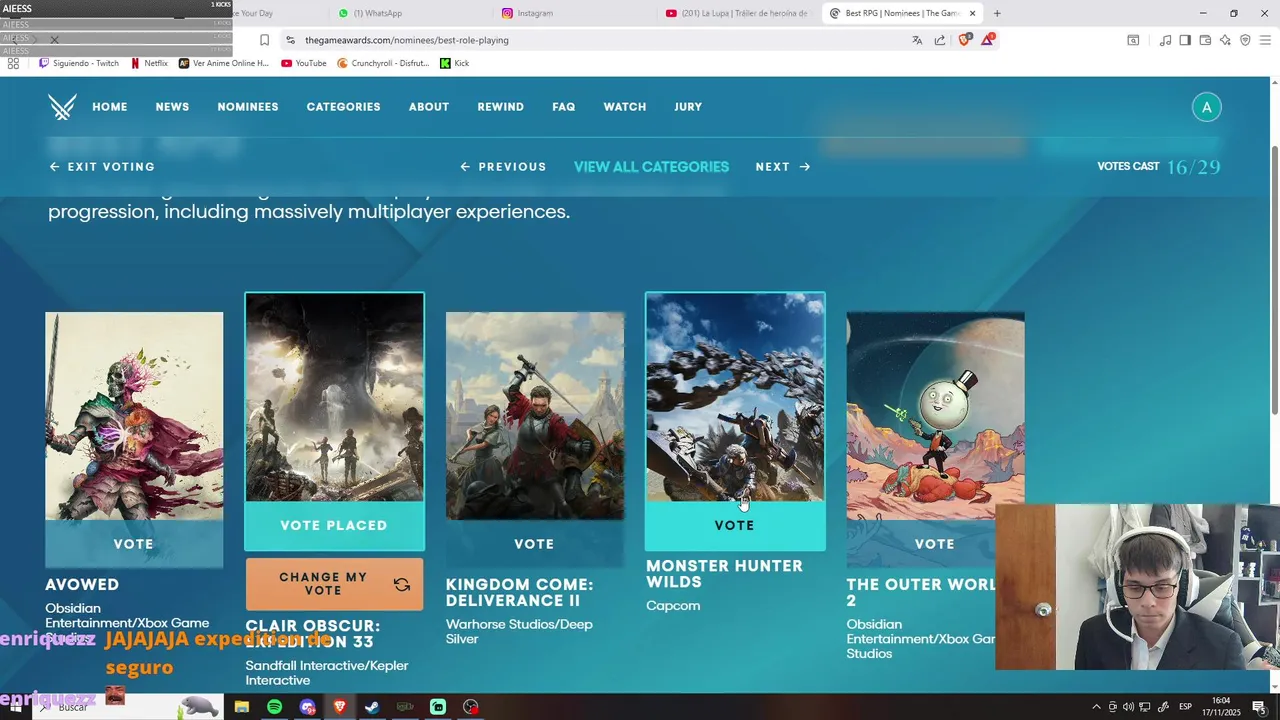Vote for Avowed
This screenshot has height=720, width=1280.
click(134, 544)
